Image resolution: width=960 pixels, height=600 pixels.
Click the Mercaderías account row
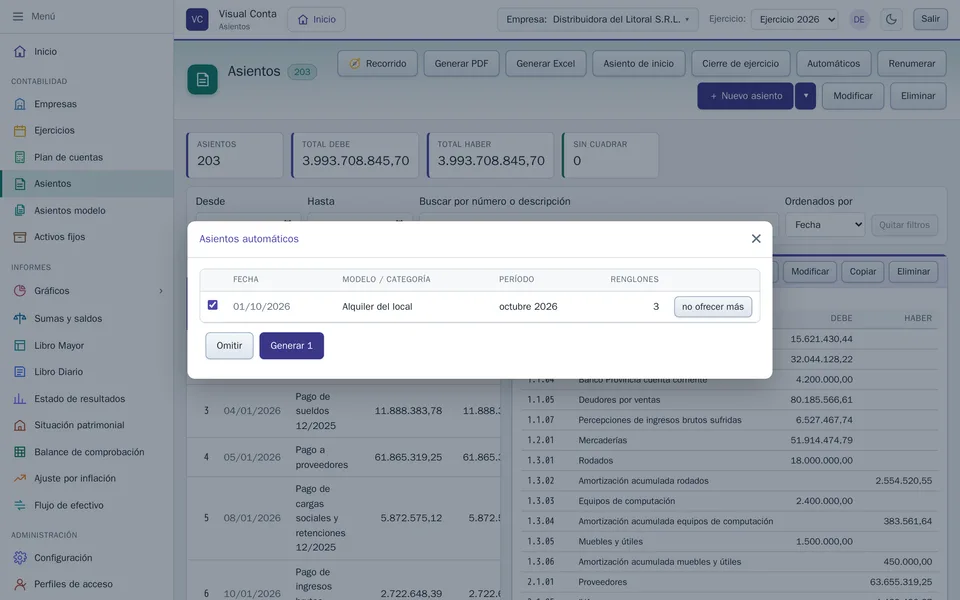[729, 440]
